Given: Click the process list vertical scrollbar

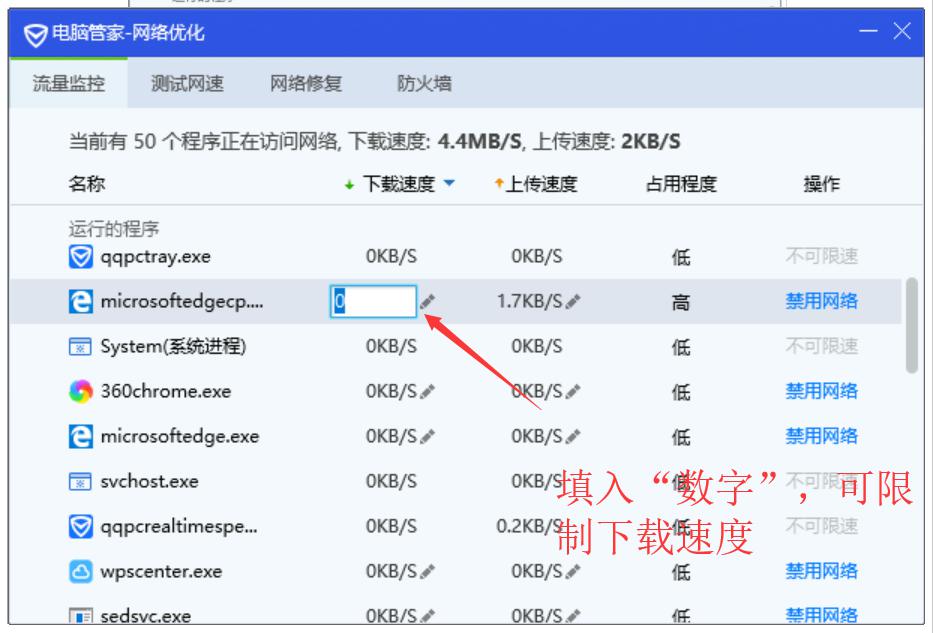Looking at the screenshot, I should pos(912,325).
